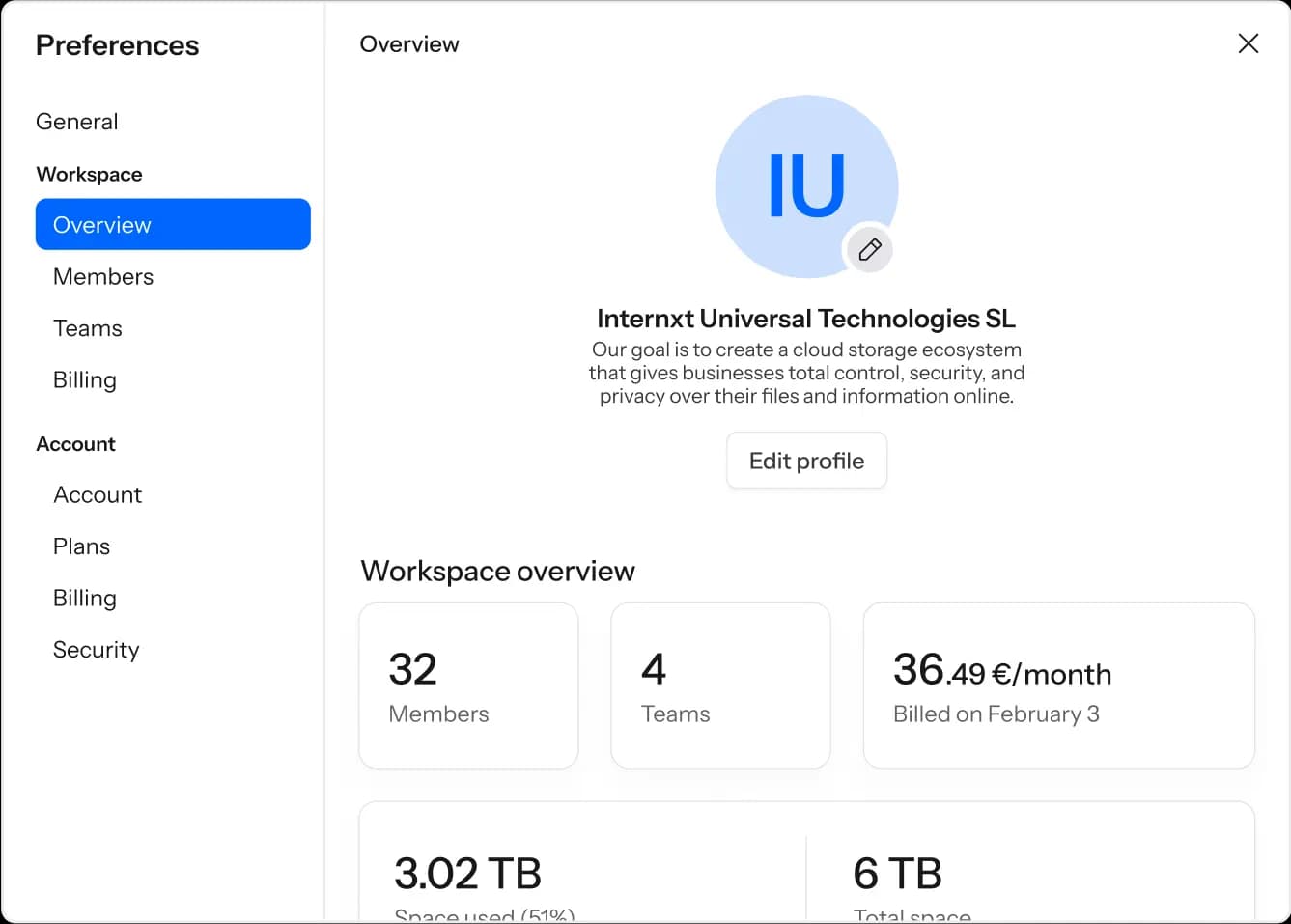Click the pencil icon to edit workspace avatar
Screen dimensions: 1291x924
[868, 249]
